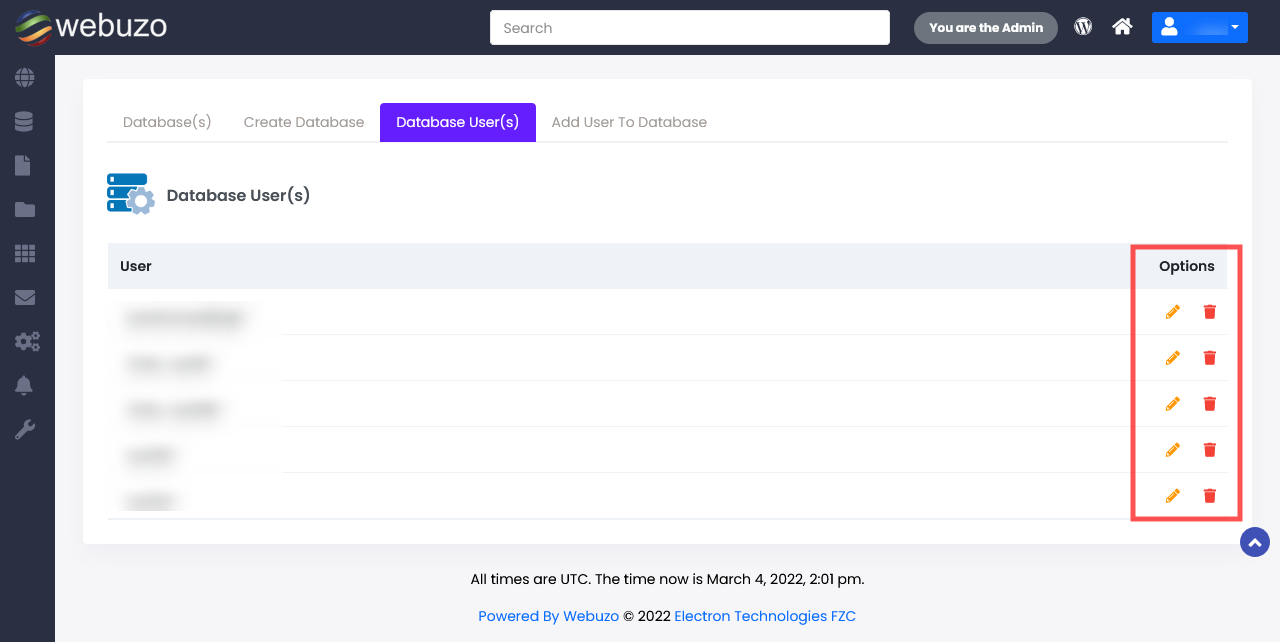
Task: Click the WordPress icon in top bar
Action: (1083, 27)
